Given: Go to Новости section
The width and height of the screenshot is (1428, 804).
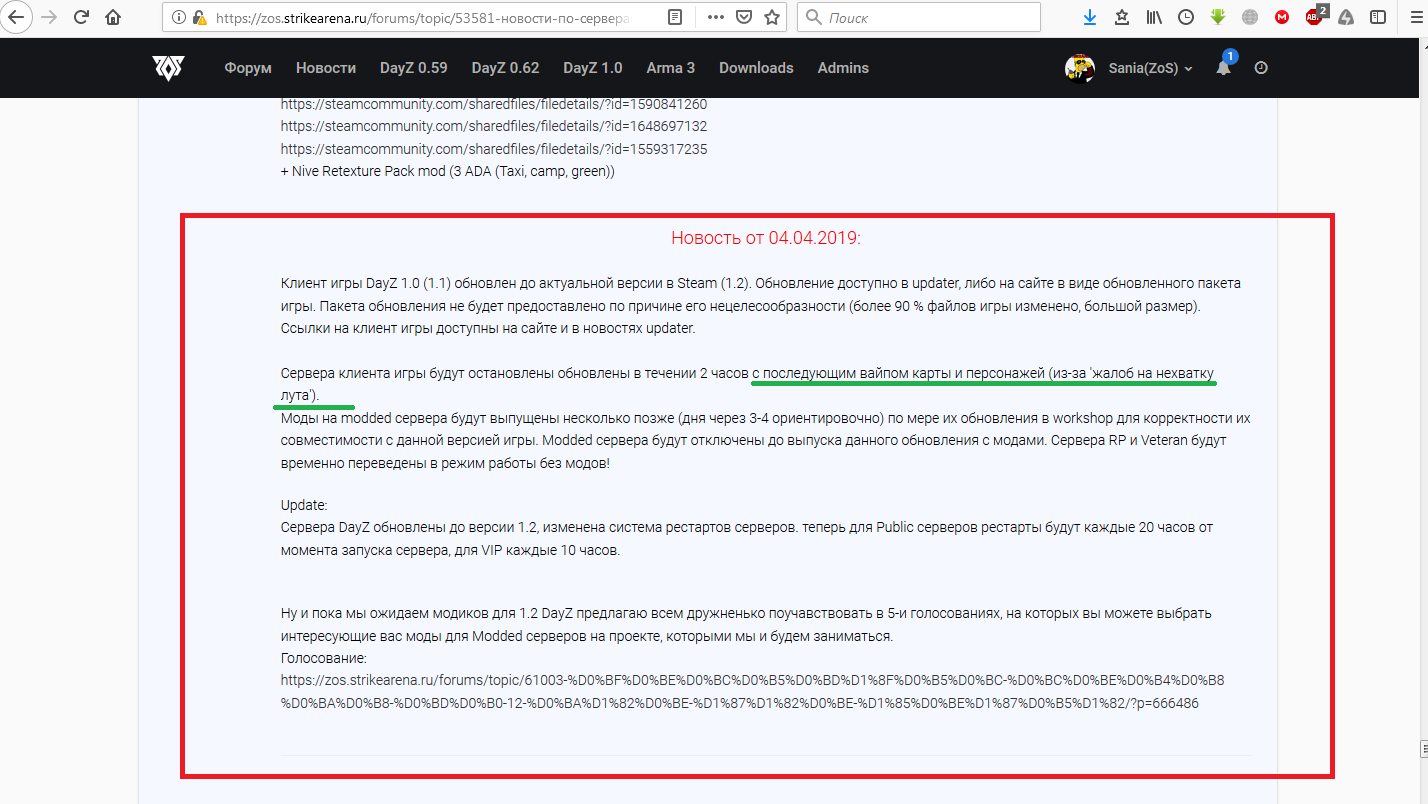Looking at the screenshot, I should point(326,68).
